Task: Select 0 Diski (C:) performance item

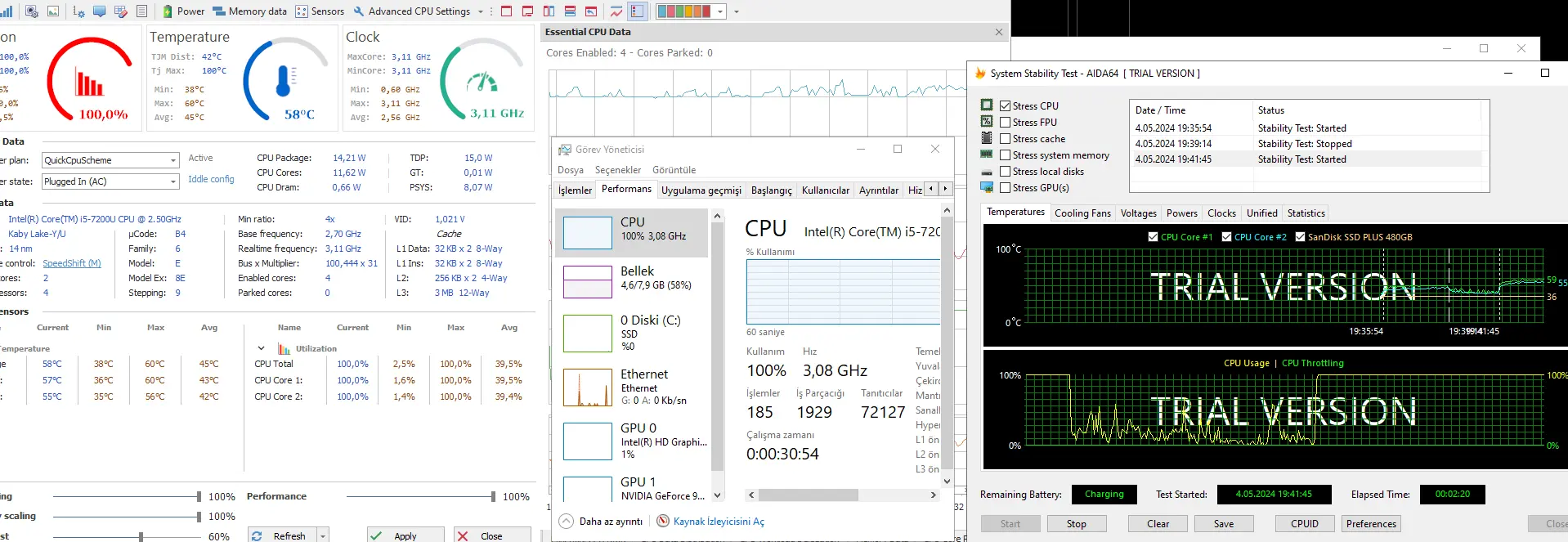Action: [631, 333]
